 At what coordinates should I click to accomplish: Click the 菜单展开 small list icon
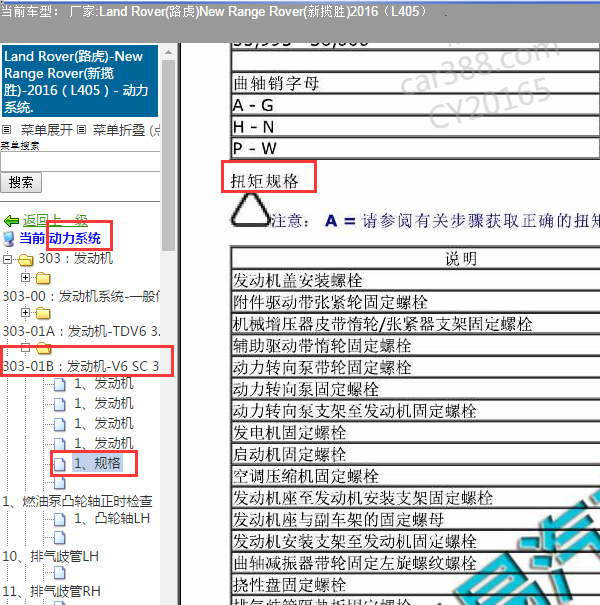(x=7, y=129)
